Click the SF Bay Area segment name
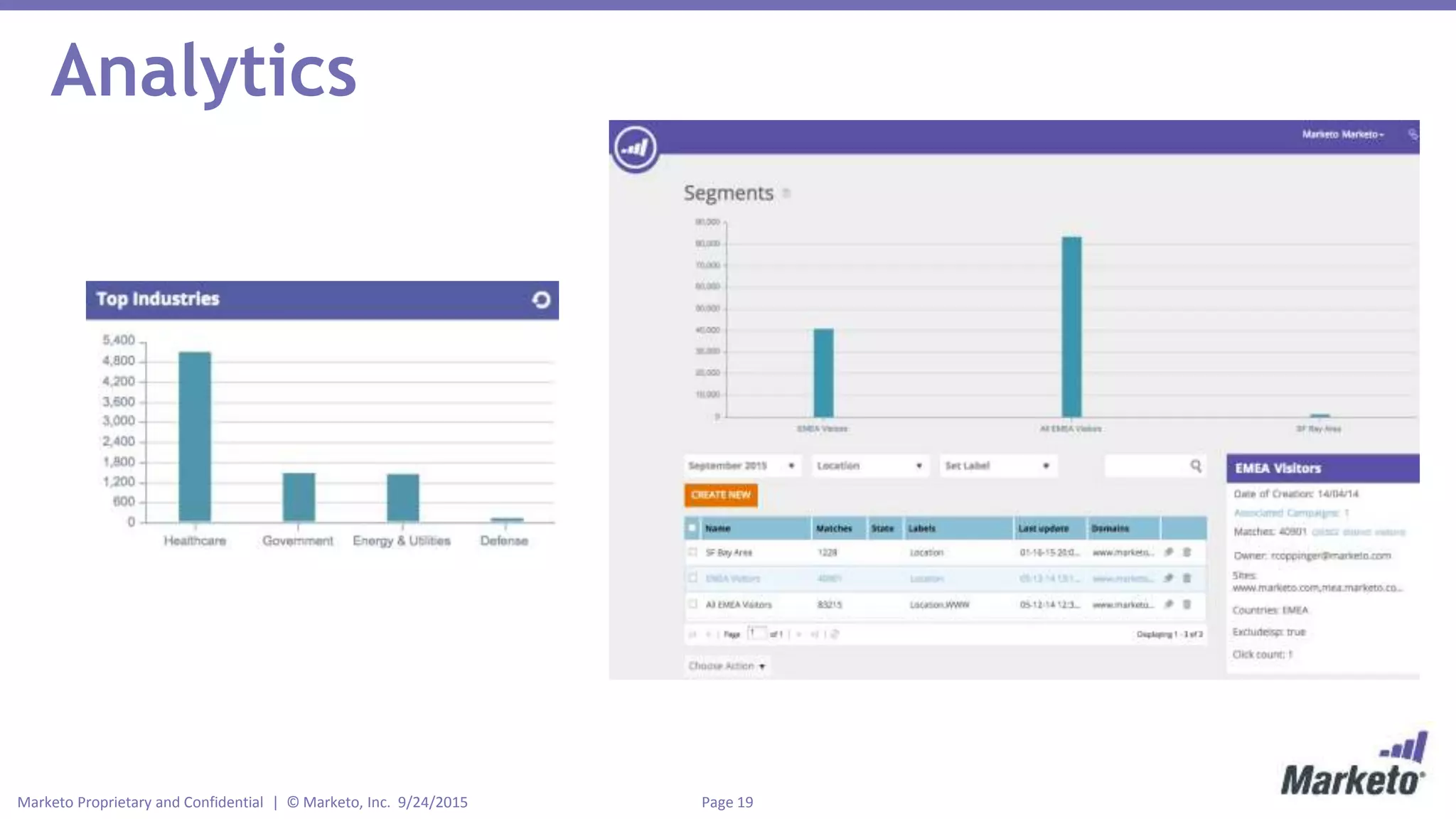 tap(729, 552)
